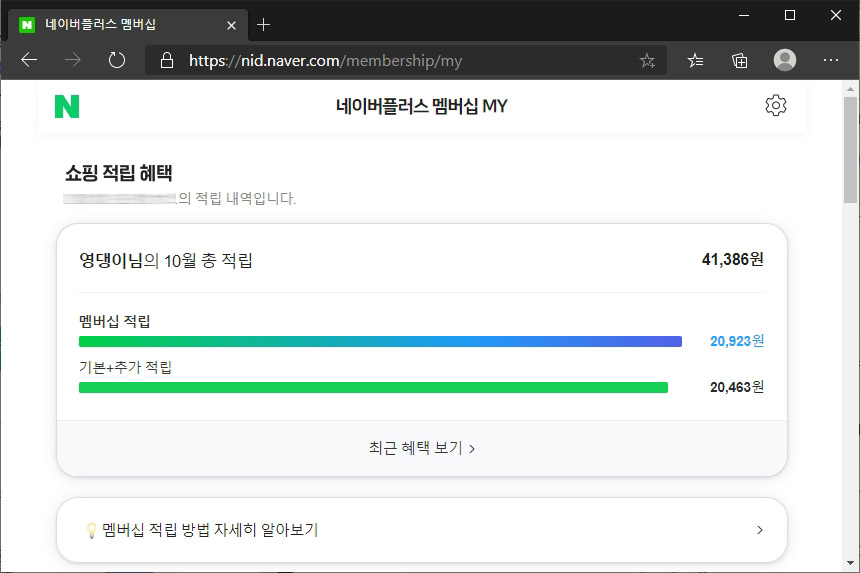The height and width of the screenshot is (573, 860).
Task: Click the nid.naver.com address bar
Action: pos(406,60)
